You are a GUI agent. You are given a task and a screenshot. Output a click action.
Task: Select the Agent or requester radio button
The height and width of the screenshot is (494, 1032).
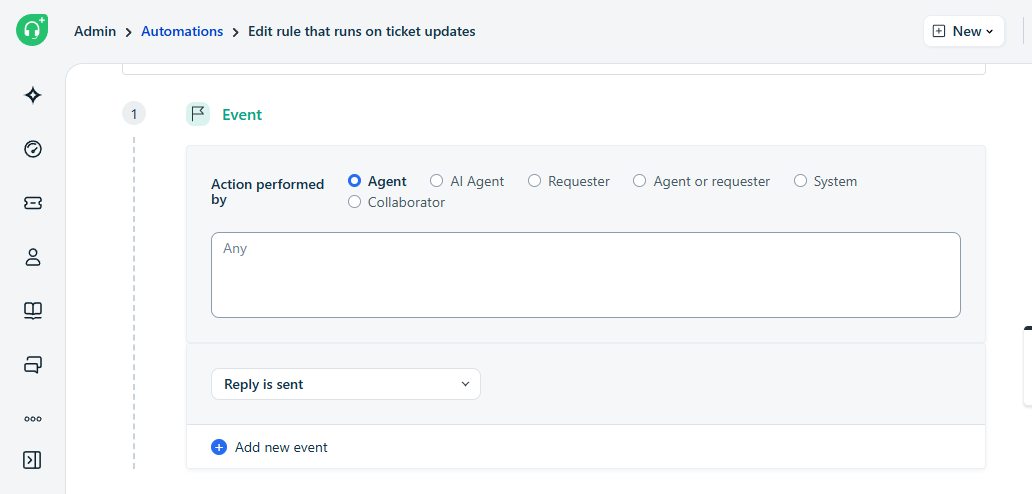click(x=640, y=181)
